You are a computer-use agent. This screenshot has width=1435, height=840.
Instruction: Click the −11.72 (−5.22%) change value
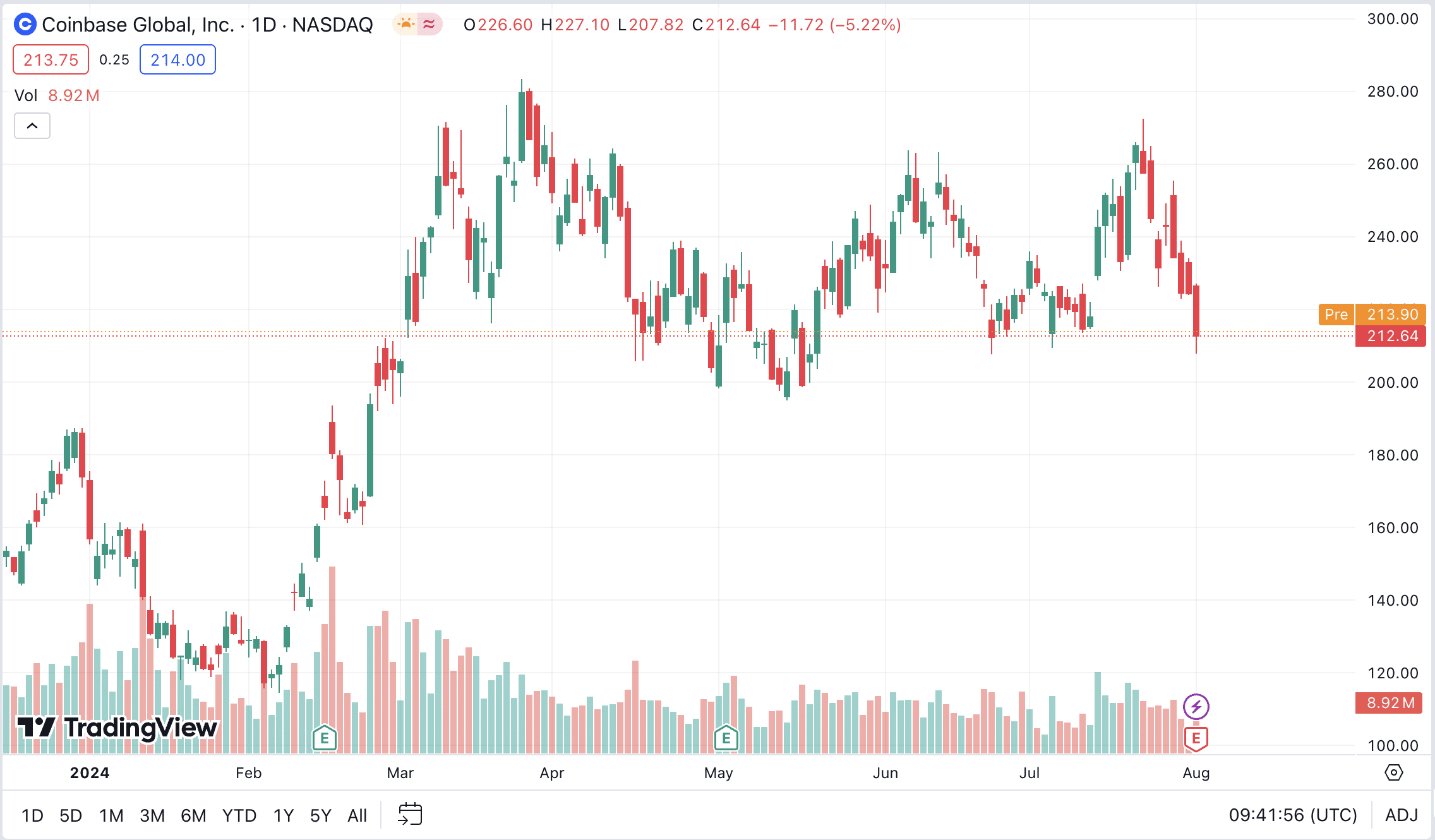click(834, 25)
